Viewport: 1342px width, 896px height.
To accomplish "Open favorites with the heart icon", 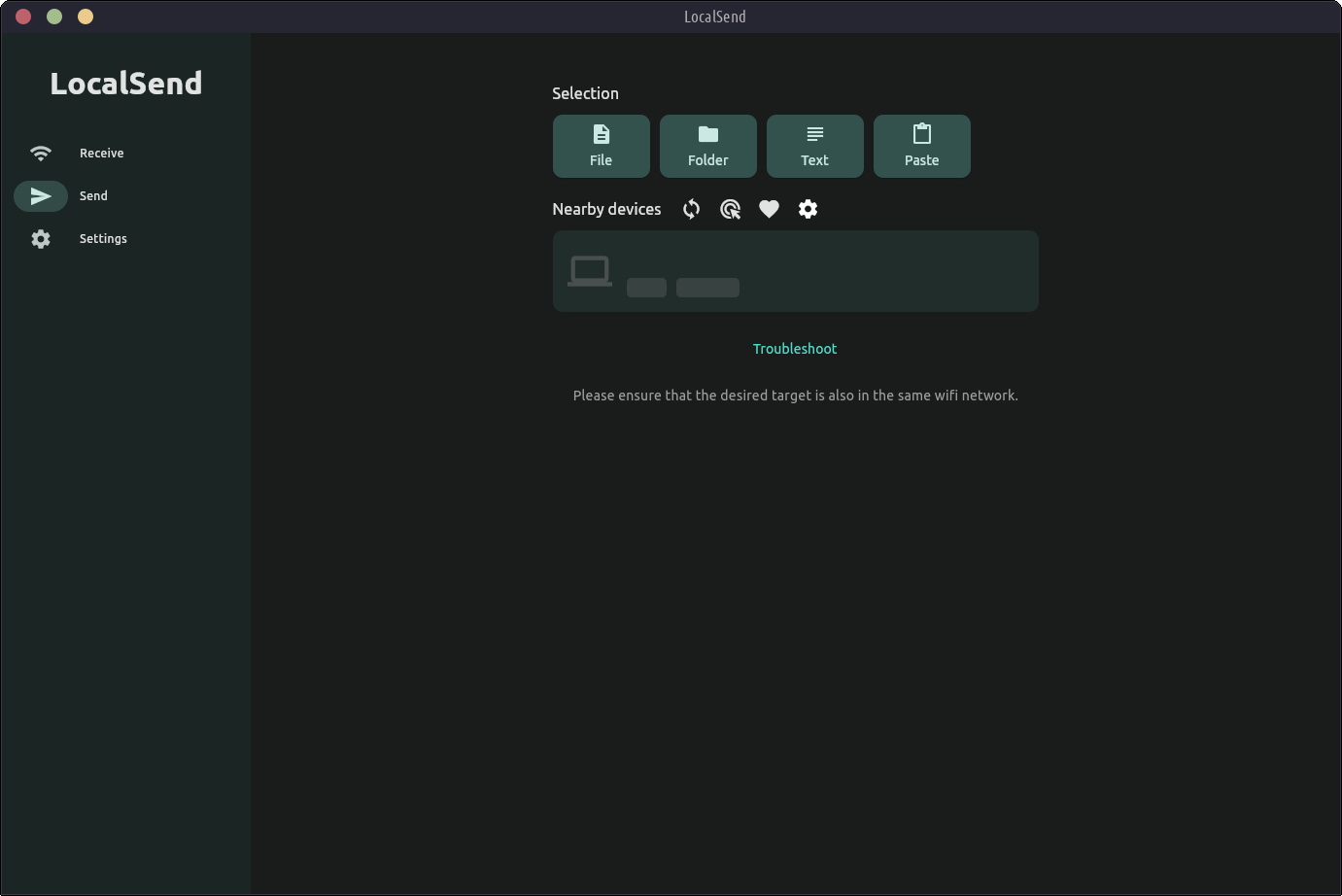I will 769,209.
